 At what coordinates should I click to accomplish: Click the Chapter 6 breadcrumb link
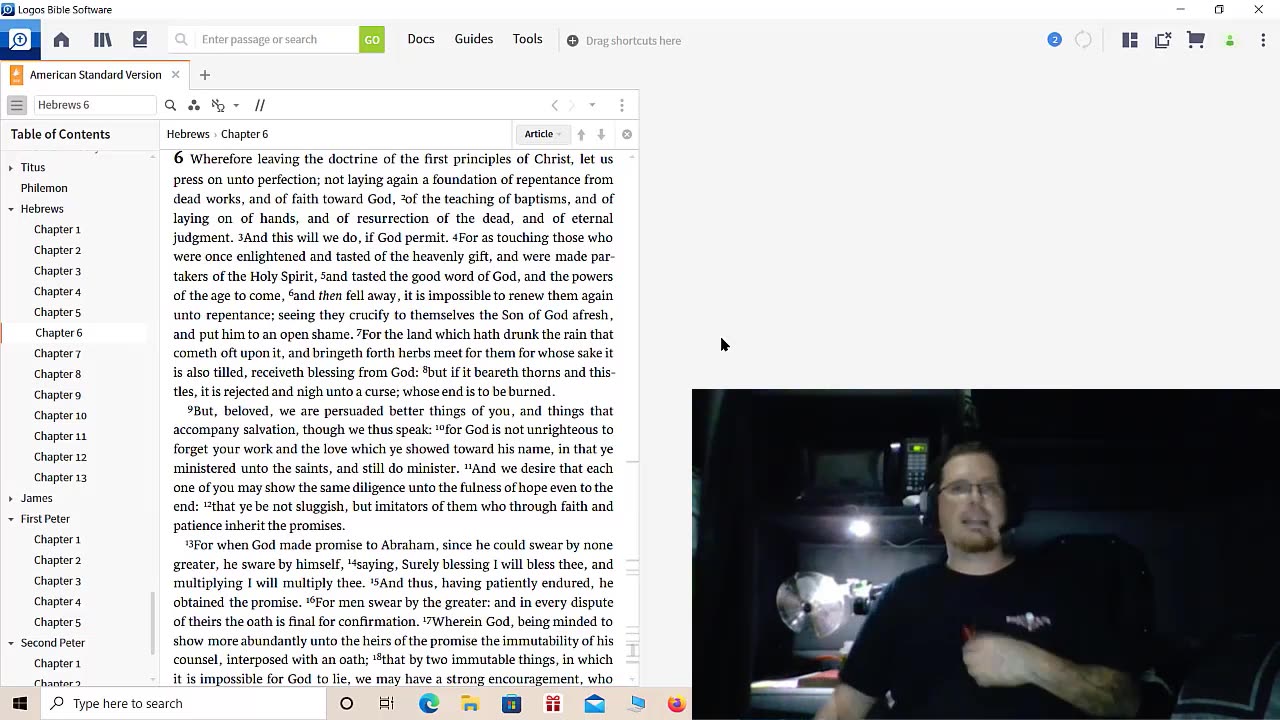(x=244, y=134)
